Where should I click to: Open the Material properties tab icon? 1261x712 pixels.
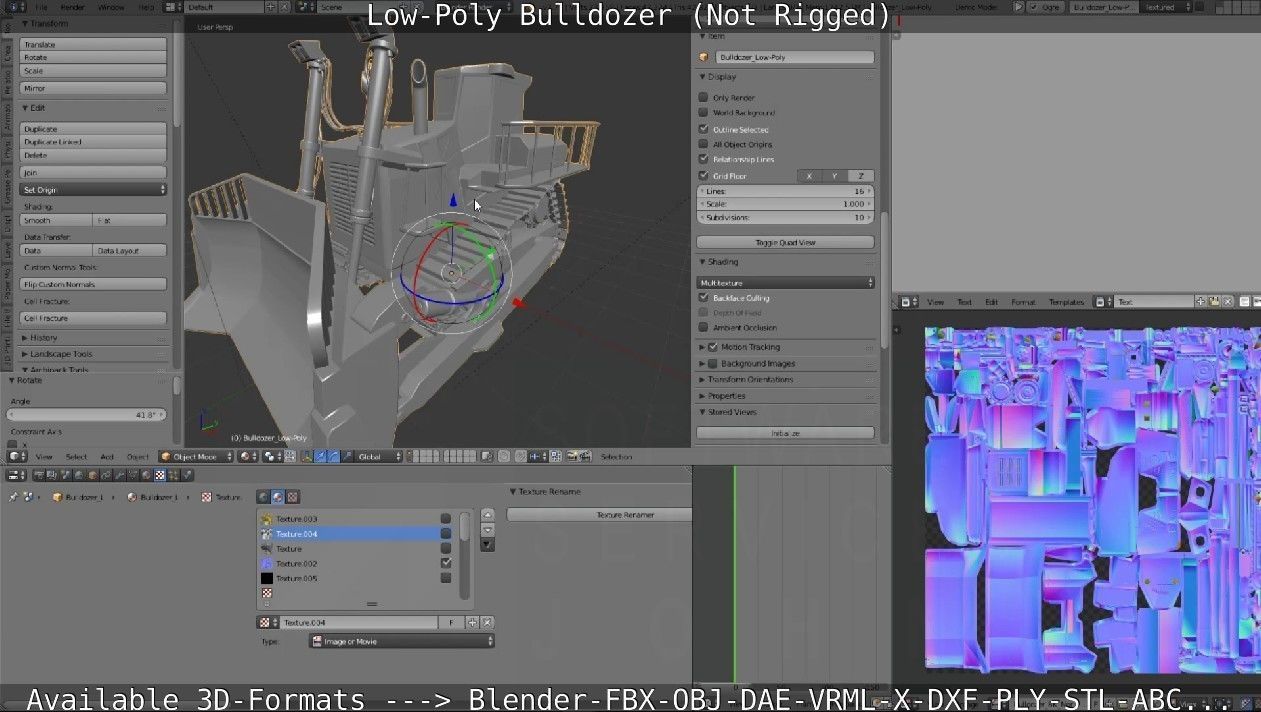(x=146, y=475)
